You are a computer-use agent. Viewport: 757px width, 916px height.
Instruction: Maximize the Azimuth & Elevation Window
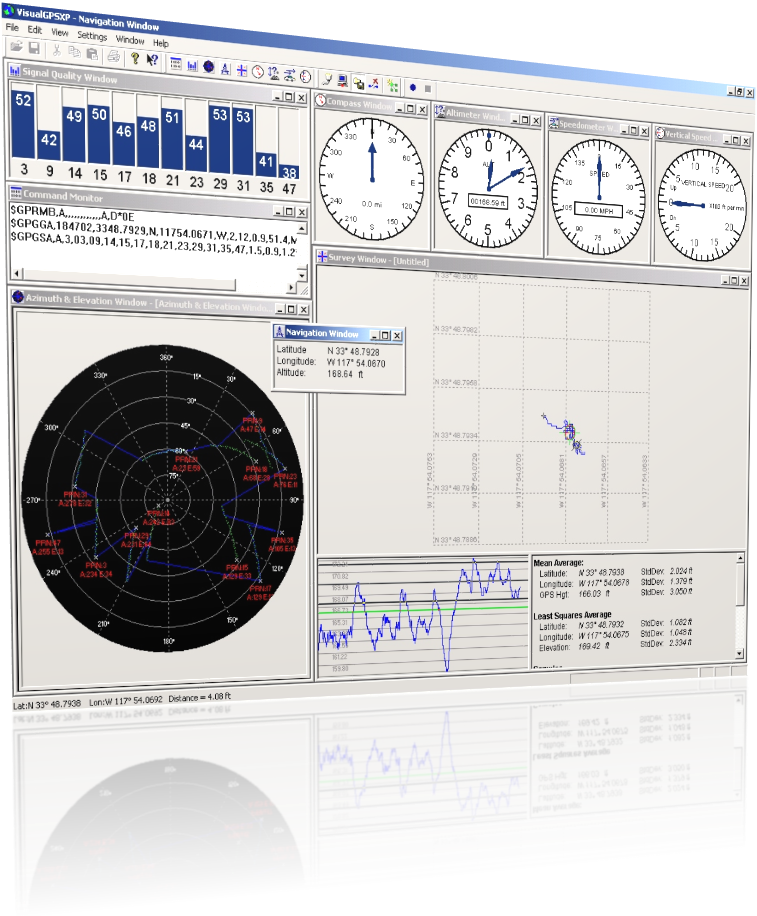pos(291,309)
